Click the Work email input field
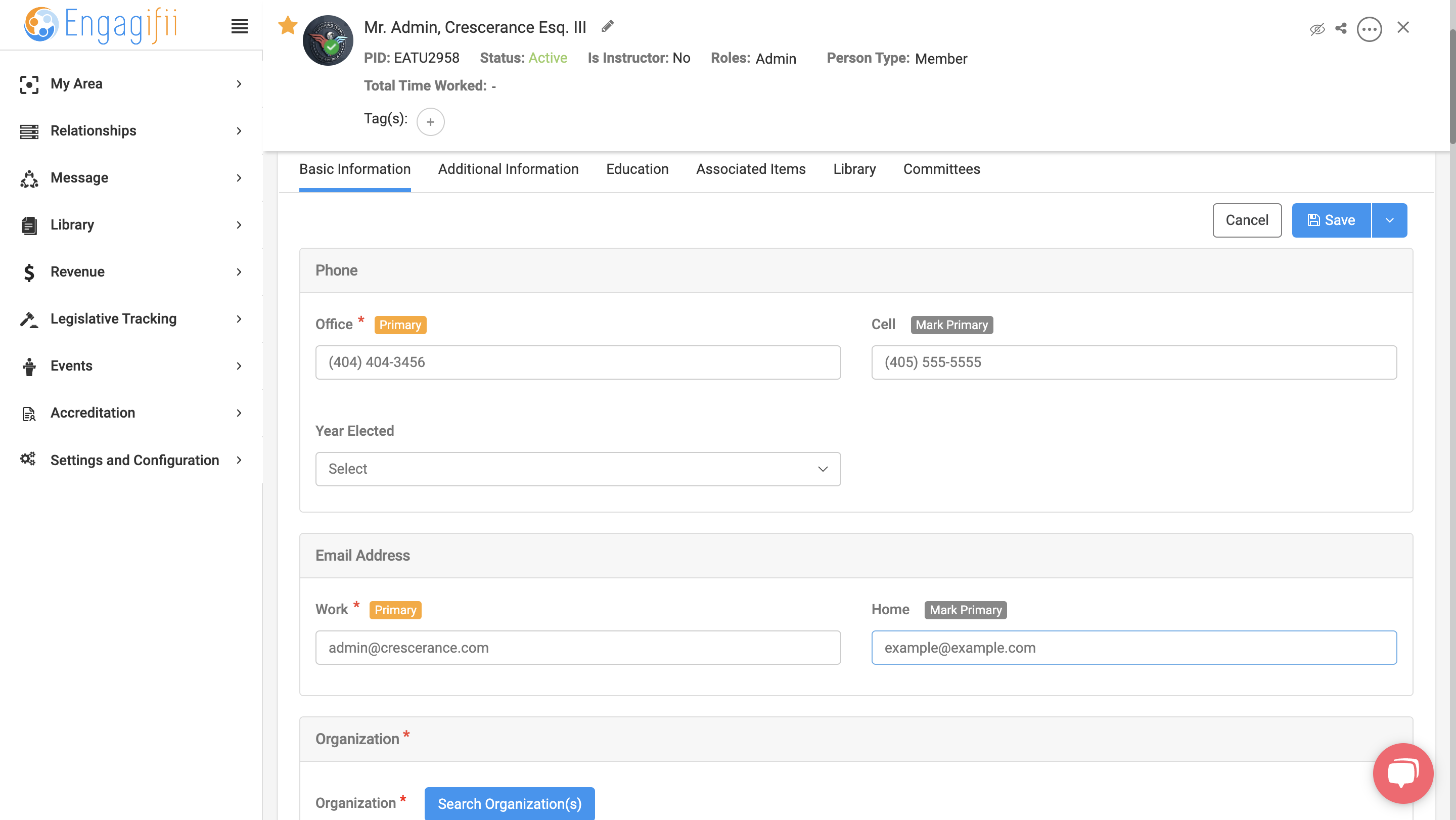The height and width of the screenshot is (820, 1456). [x=578, y=648]
